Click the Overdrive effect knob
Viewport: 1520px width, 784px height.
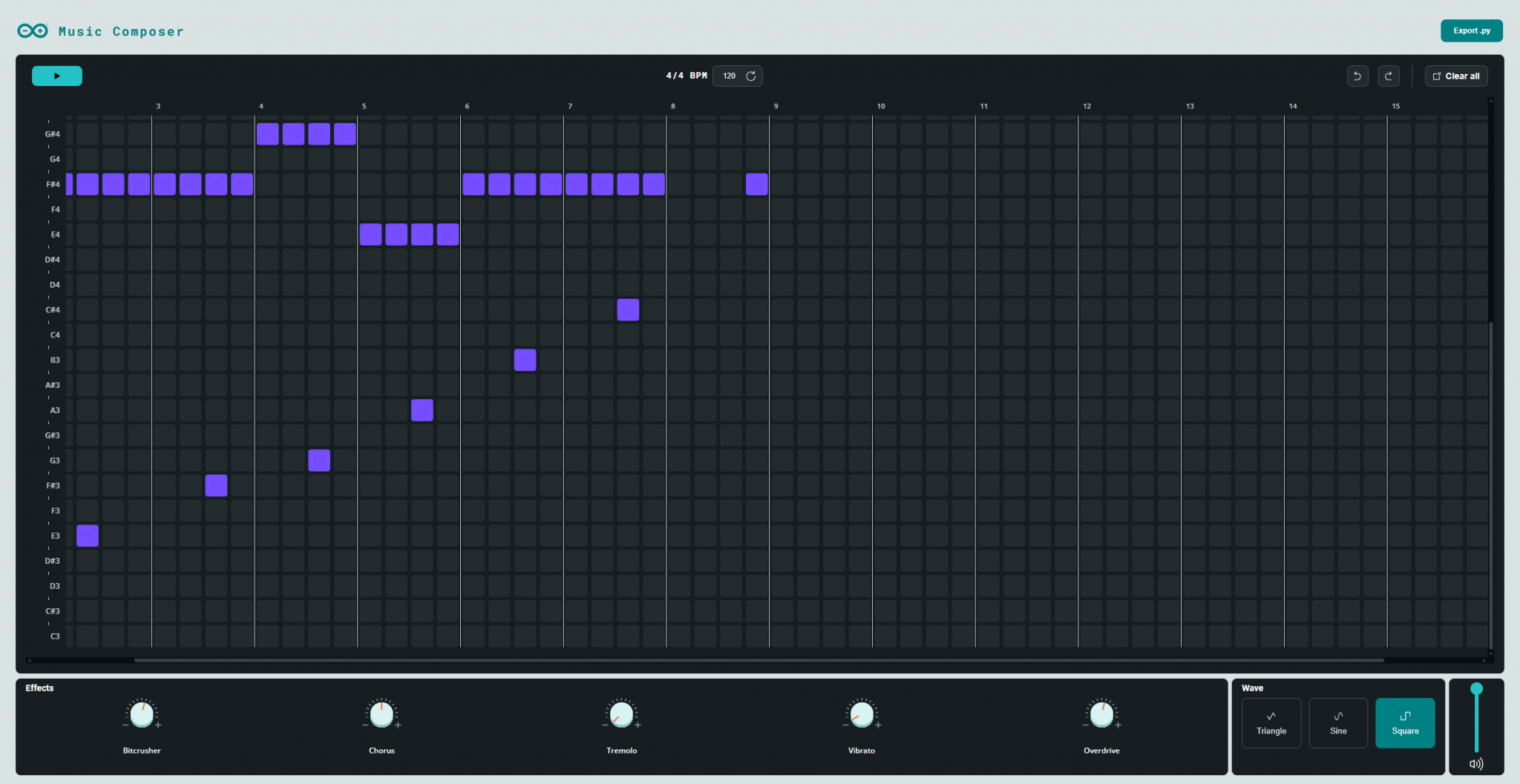(1101, 715)
